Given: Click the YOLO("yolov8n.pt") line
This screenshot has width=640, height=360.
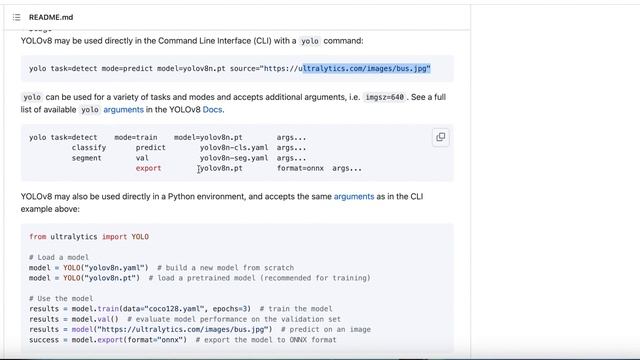Looking at the screenshot, I should [x=200, y=278].
